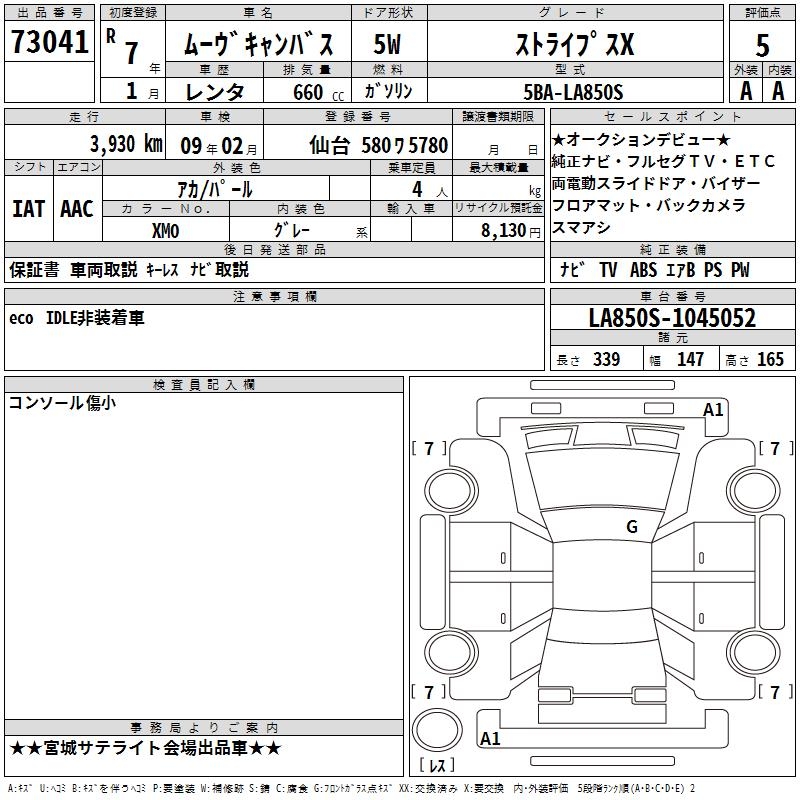Select inspector note コンソール傷小
The height and width of the screenshot is (800, 800).
62,403
